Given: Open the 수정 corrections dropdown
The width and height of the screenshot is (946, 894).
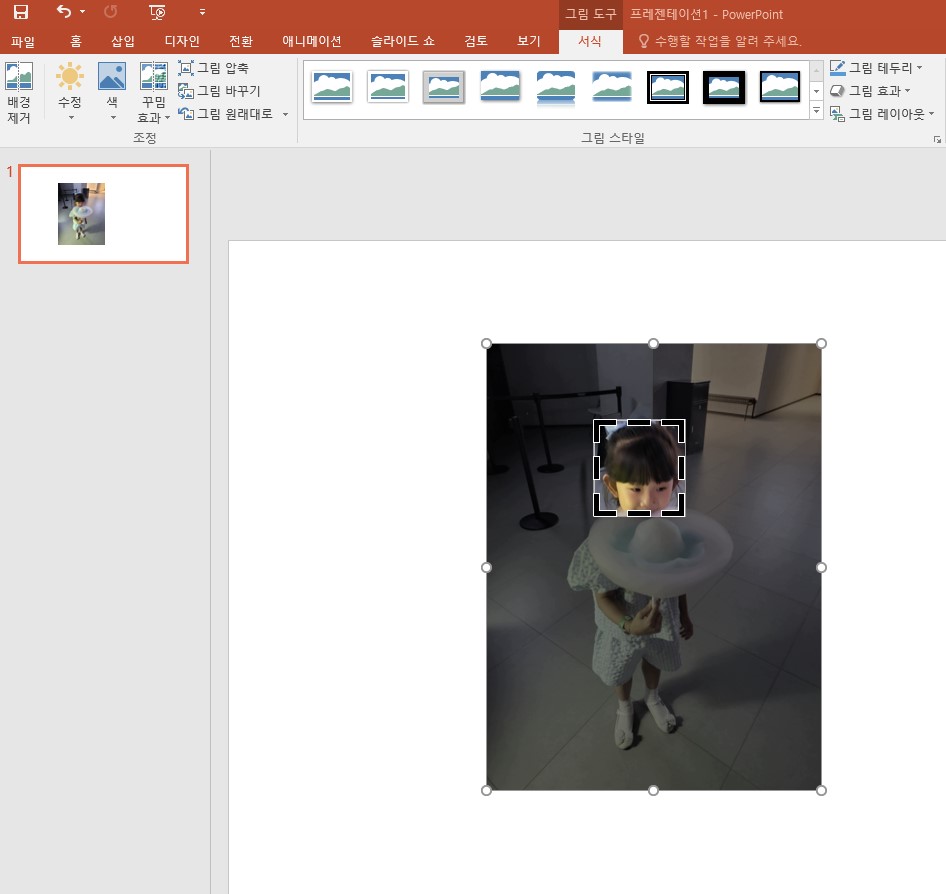Looking at the screenshot, I should pos(70,92).
